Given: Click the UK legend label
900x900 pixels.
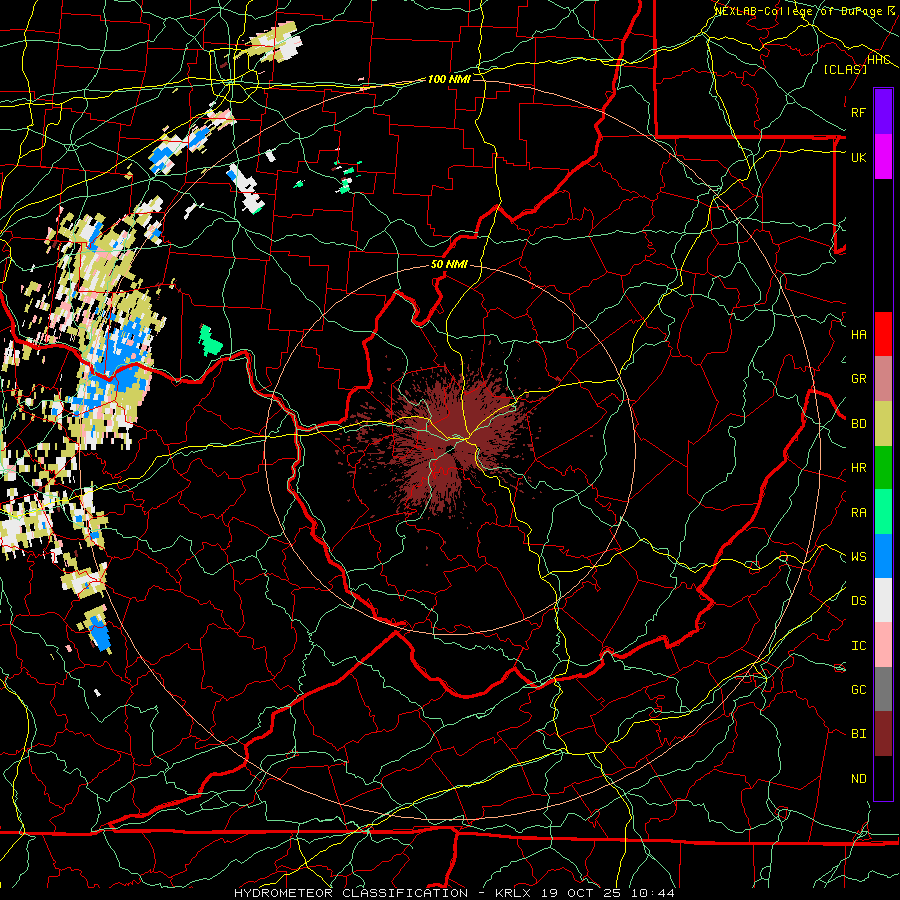Looking at the screenshot, I should [x=858, y=157].
